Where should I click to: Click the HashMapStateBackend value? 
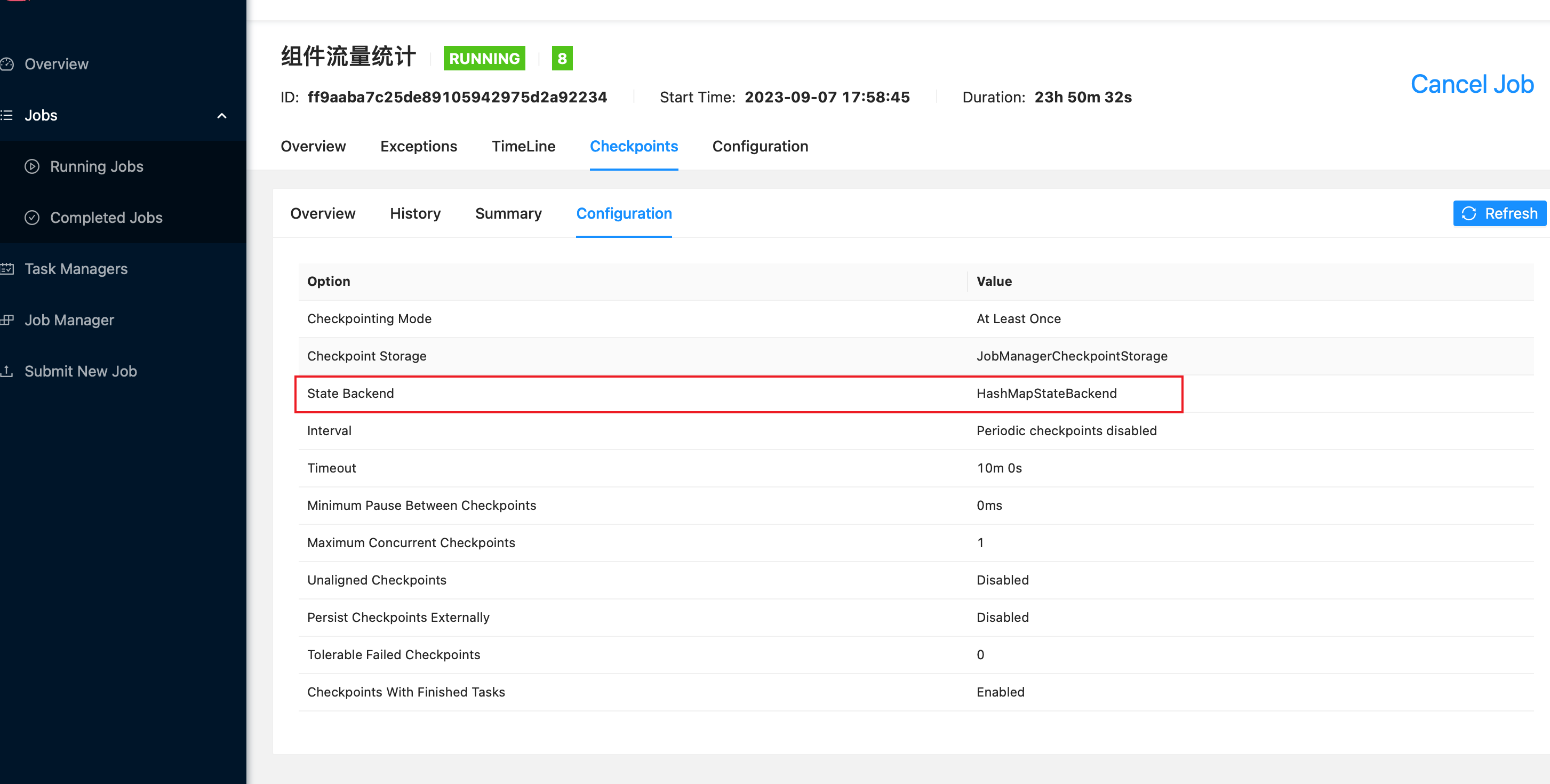click(x=1047, y=394)
